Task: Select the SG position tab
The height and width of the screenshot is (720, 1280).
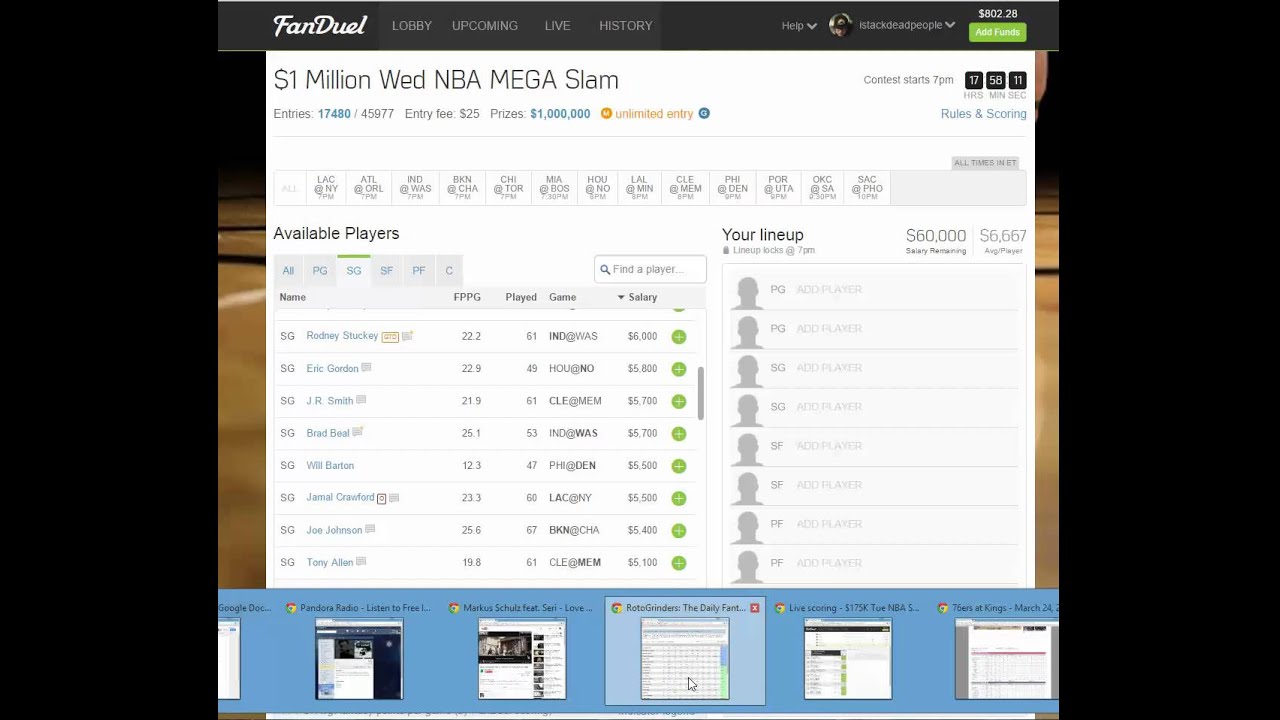Action: click(354, 270)
